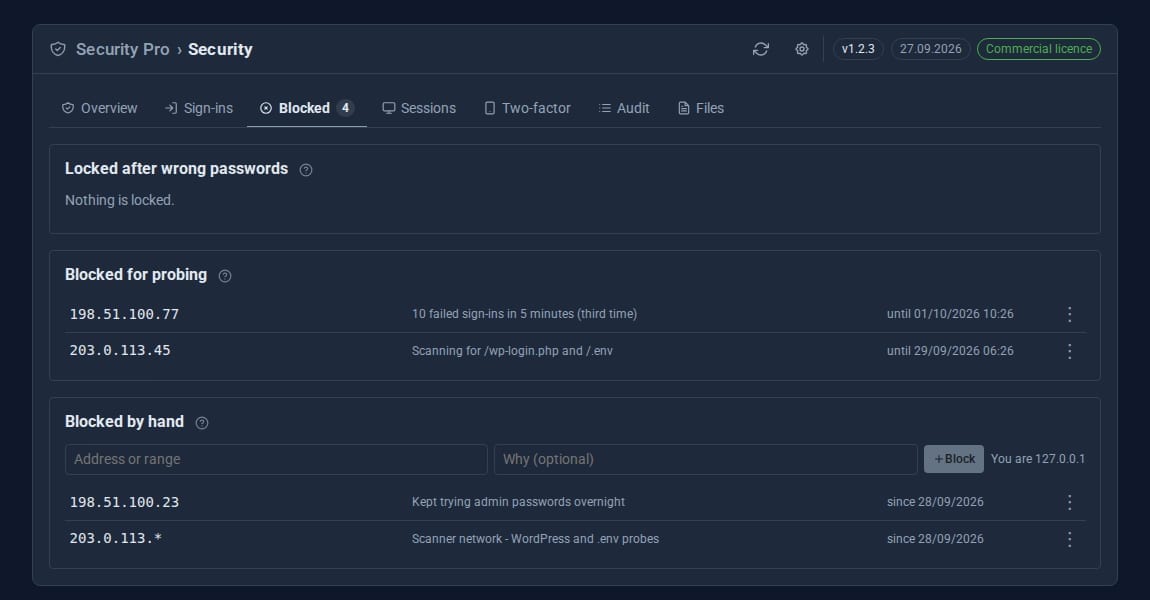Switch to the Overview tab
Image resolution: width=1150 pixels, height=600 pixels.
[99, 109]
